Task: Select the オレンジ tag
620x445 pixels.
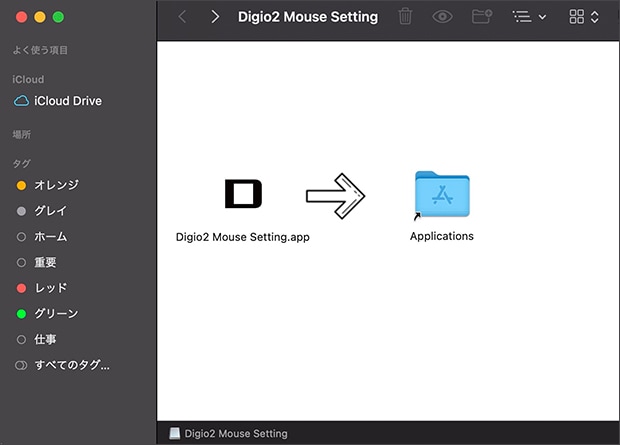Action: pyautogui.click(x=56, y=185)
